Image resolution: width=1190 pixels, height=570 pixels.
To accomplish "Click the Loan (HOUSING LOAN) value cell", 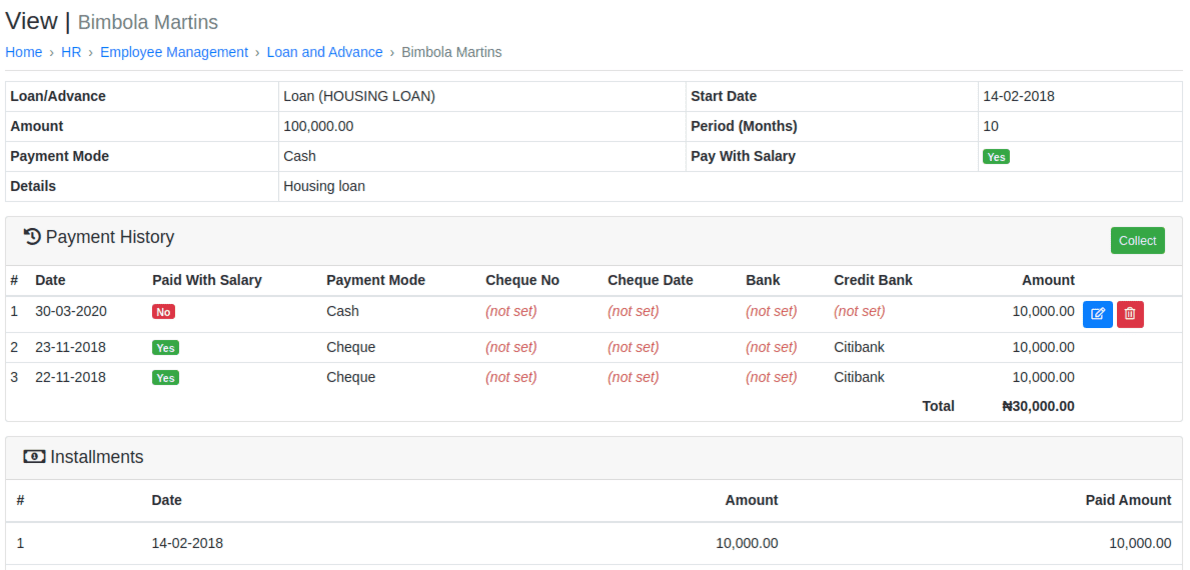I will click(x=359, y=97).
